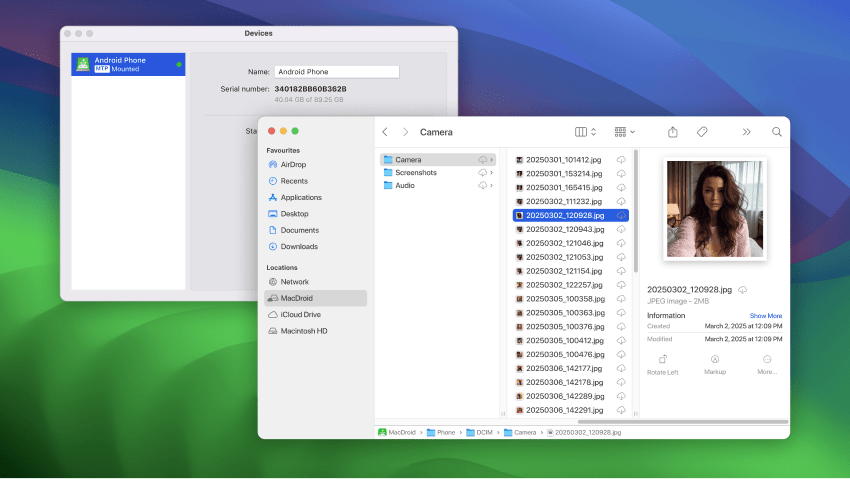Screen dimensions: 850x479
Task: Click MacDroid in the path bar
Action: [x=397, y=432]
